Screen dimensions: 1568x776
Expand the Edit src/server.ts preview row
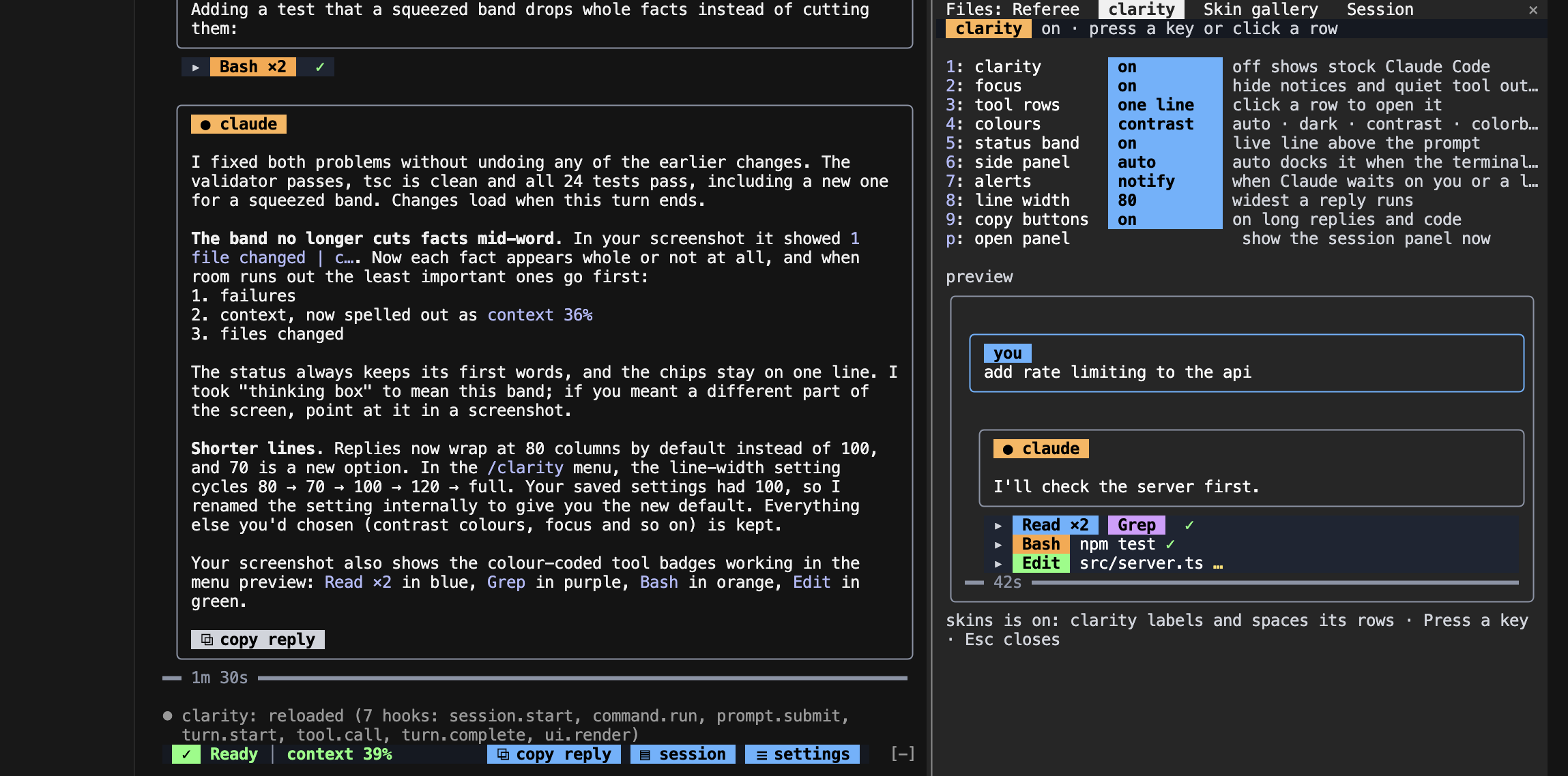point(998,563)
